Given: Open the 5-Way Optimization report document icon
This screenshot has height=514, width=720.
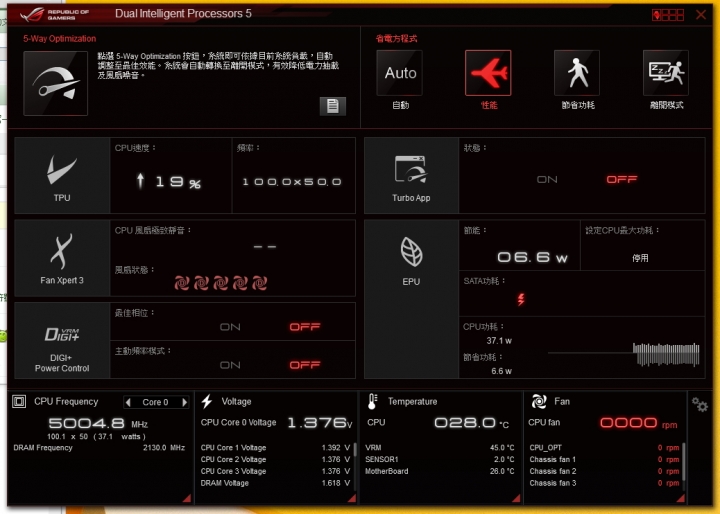Looking at the screenshot, I should [332, 106].
